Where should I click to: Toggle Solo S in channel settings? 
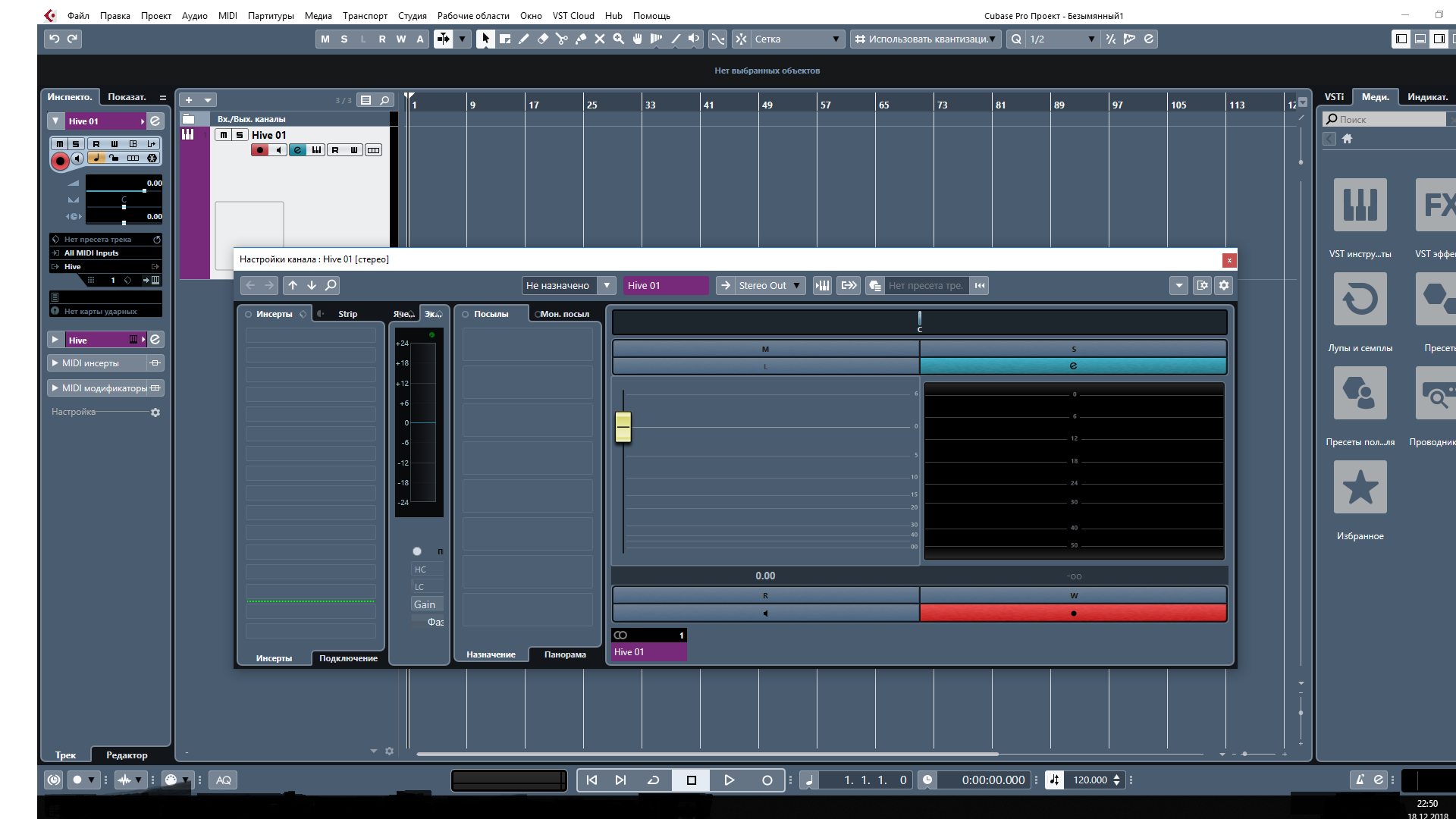point(1073,349)
